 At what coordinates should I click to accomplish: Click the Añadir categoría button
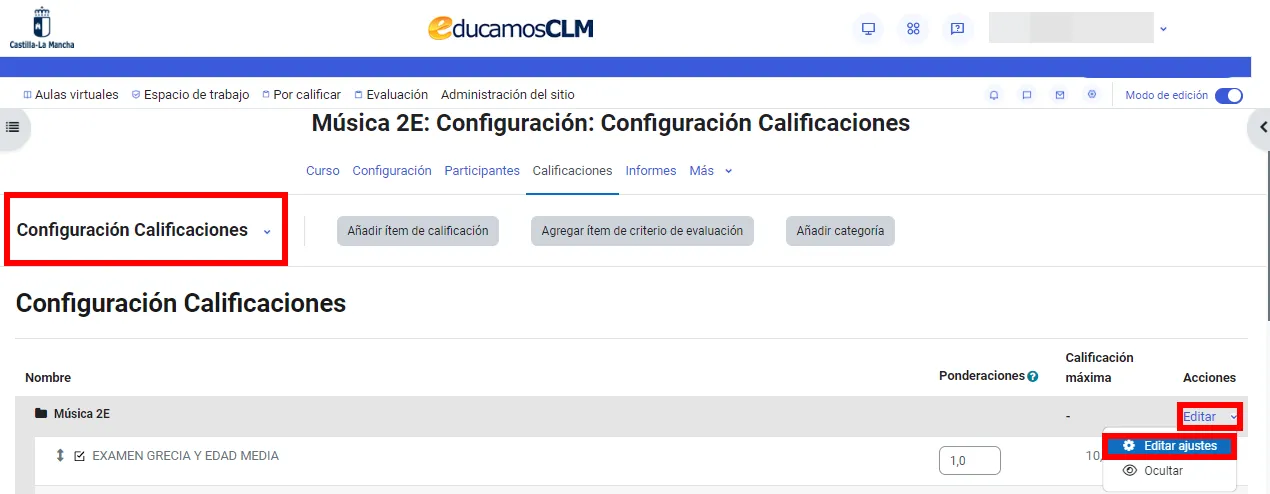(x=840, y=231)
